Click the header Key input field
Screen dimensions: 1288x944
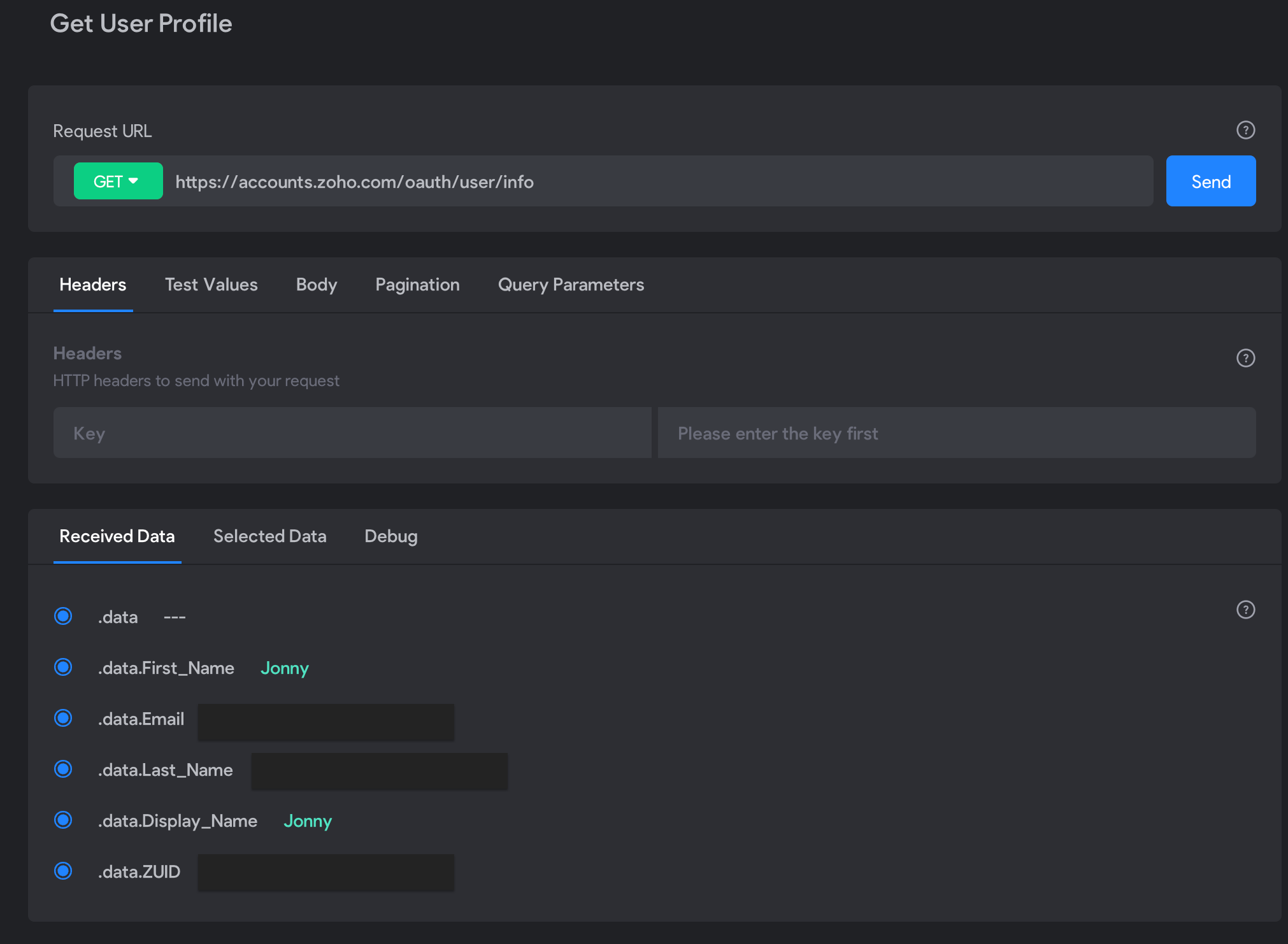coord(352,433)
